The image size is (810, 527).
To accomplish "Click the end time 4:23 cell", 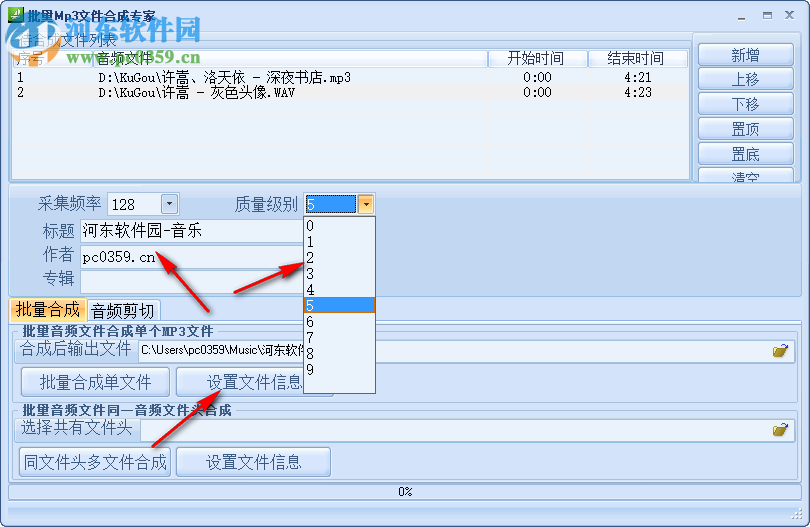I will click(x=637, y=92).
